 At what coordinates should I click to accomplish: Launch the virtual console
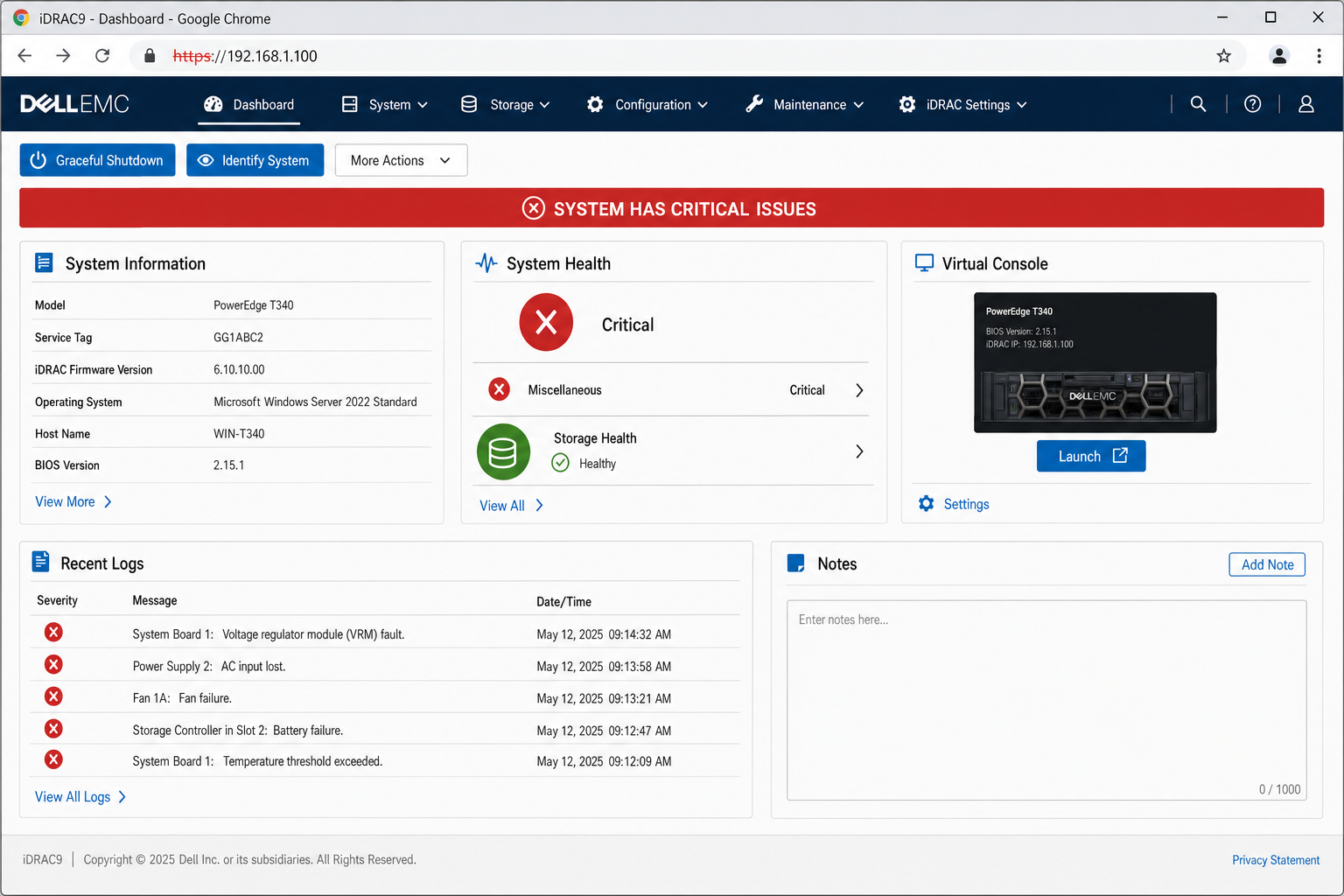pos(1091,456)
